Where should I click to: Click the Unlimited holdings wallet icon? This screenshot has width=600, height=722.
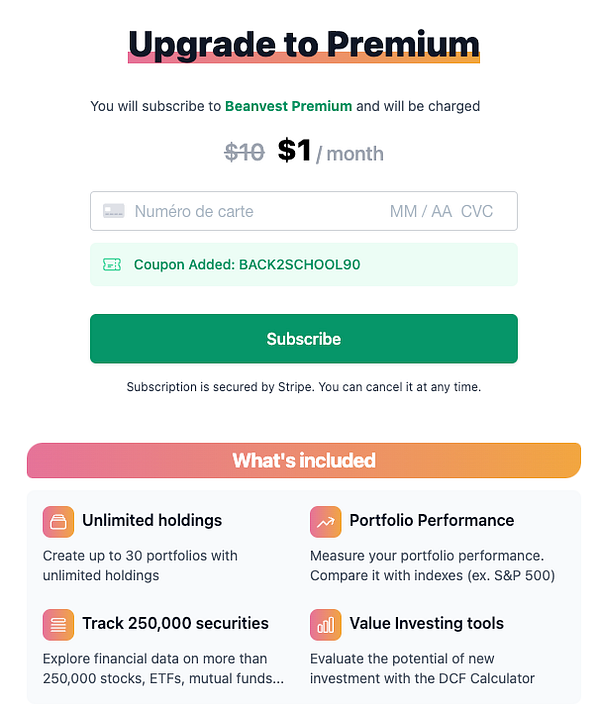pos(59,521)
